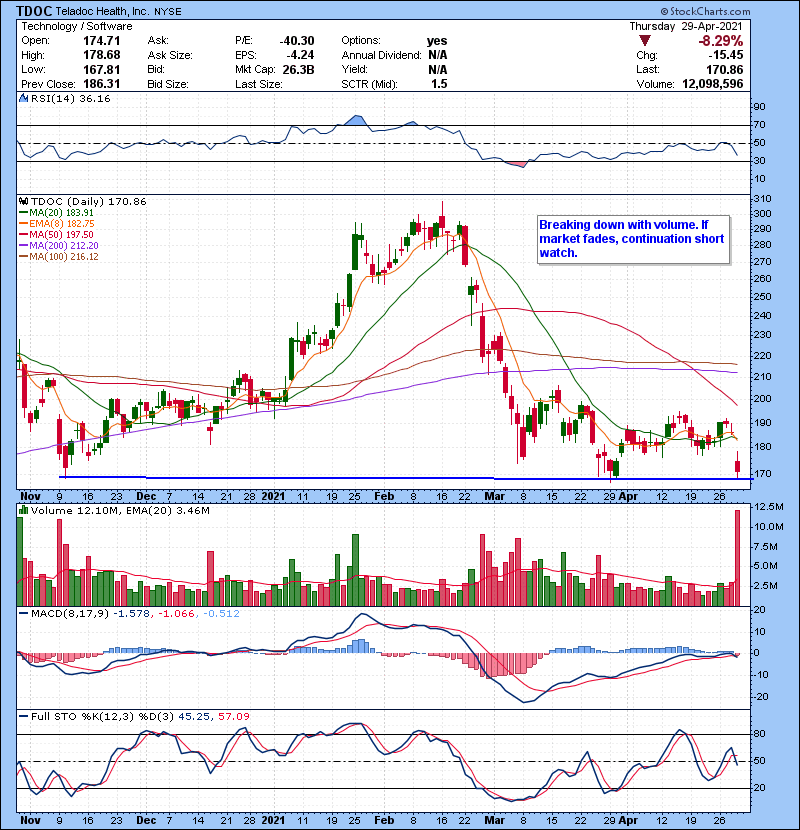Click the Volume 12,098,596 value

[x=713, y=84]
